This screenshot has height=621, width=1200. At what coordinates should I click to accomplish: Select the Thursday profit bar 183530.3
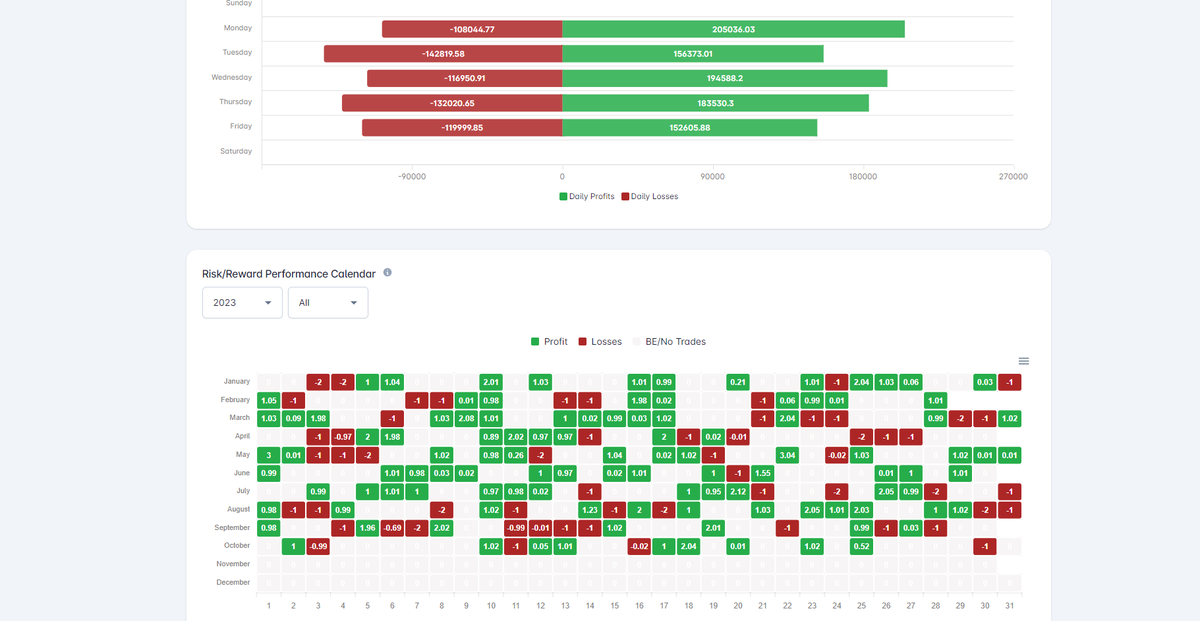[x=716, y=103]
